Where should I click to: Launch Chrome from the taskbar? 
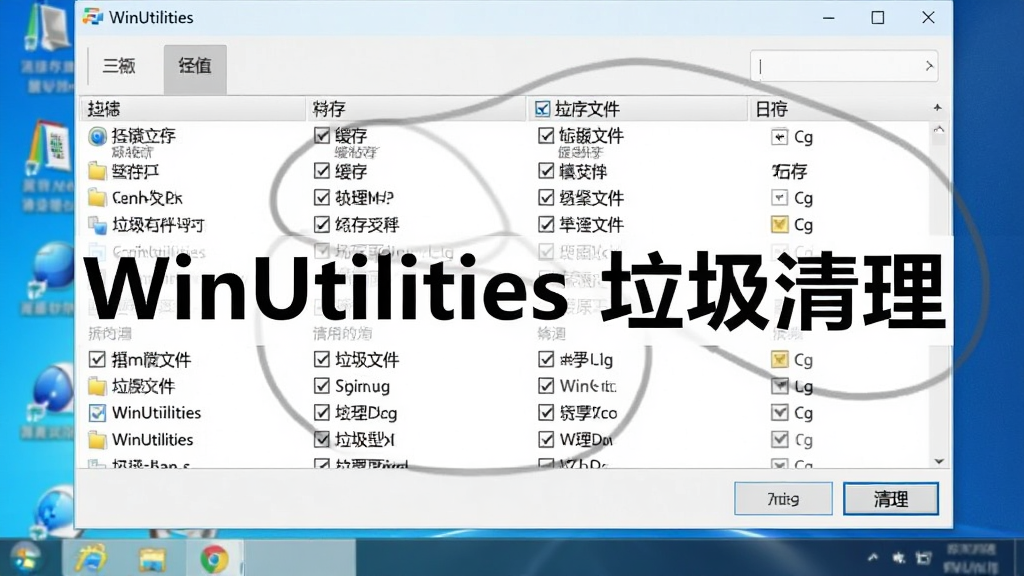click(x=214, y=559)
